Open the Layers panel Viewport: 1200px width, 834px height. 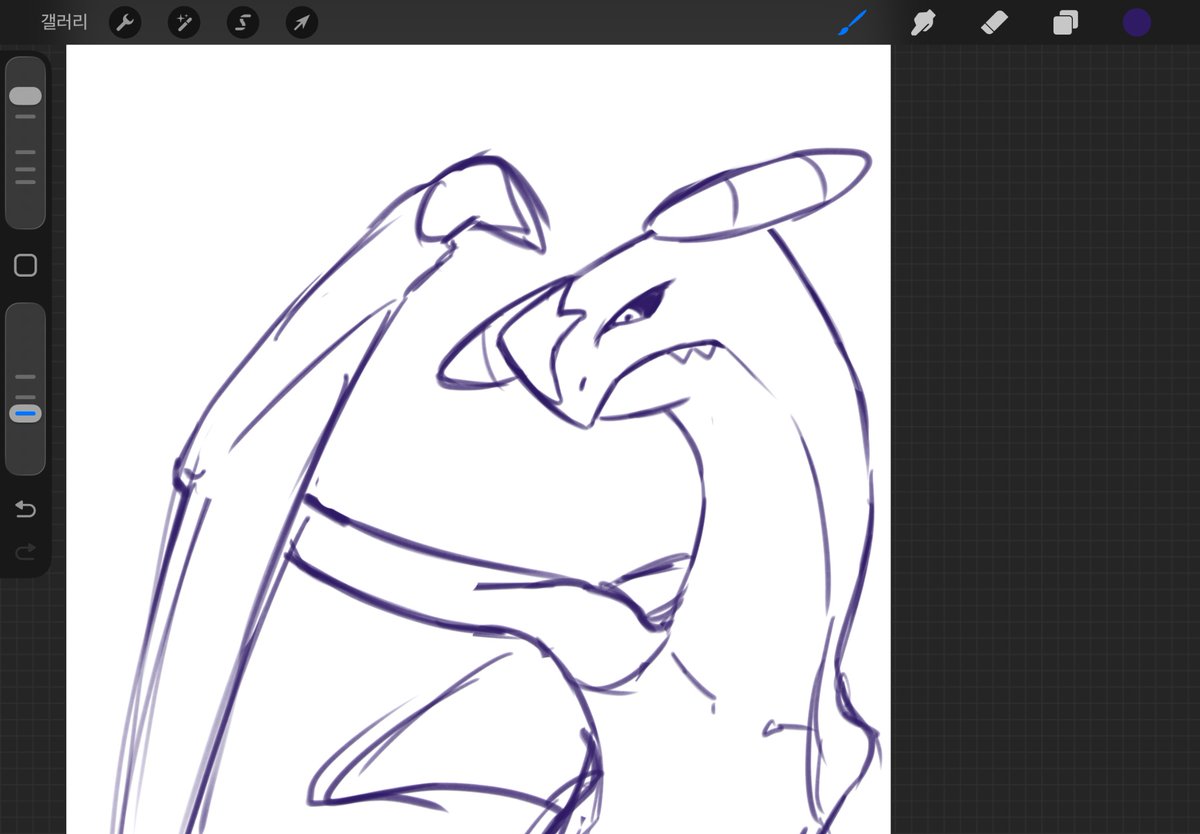1065,22
